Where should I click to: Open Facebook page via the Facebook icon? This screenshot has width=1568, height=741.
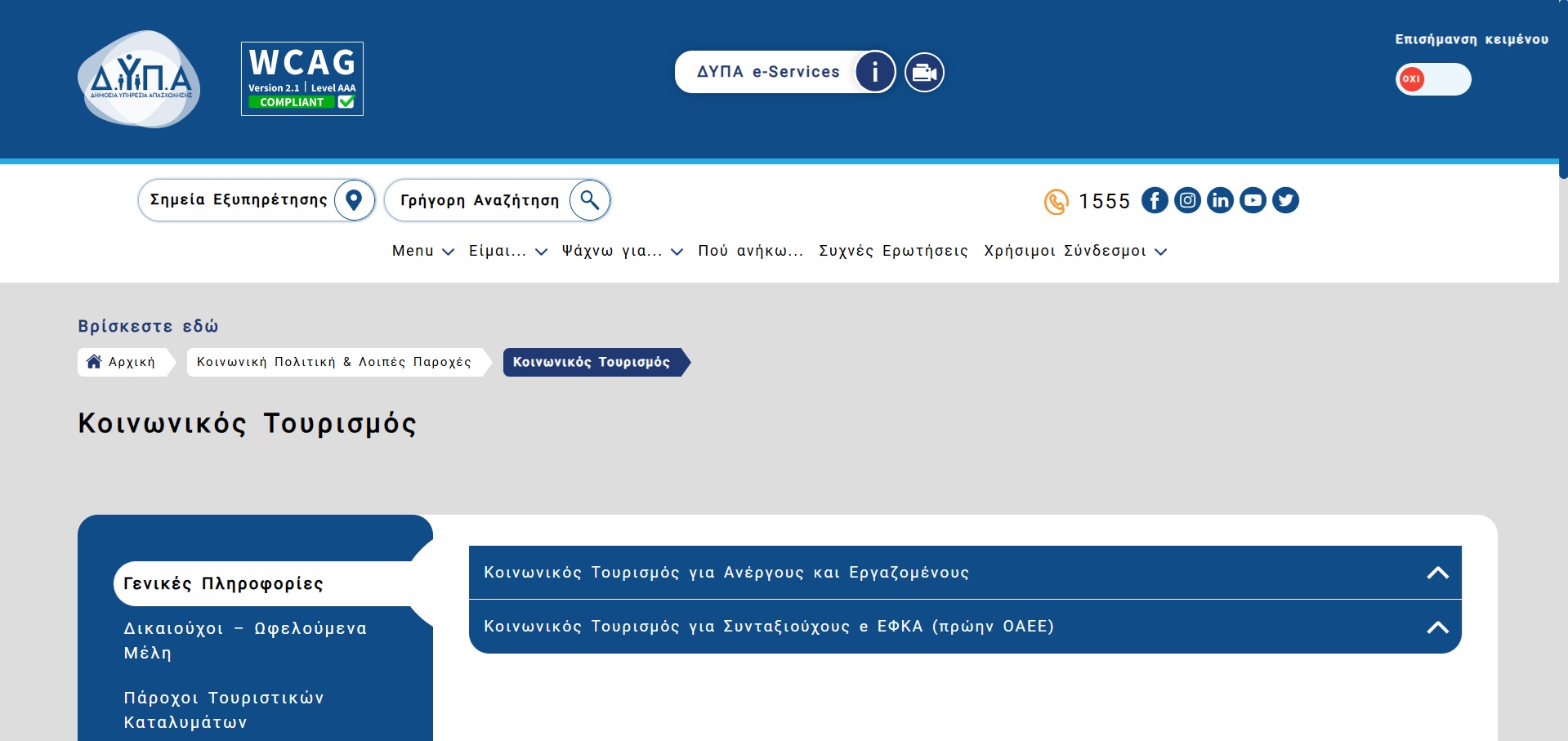click(1155, 200)
